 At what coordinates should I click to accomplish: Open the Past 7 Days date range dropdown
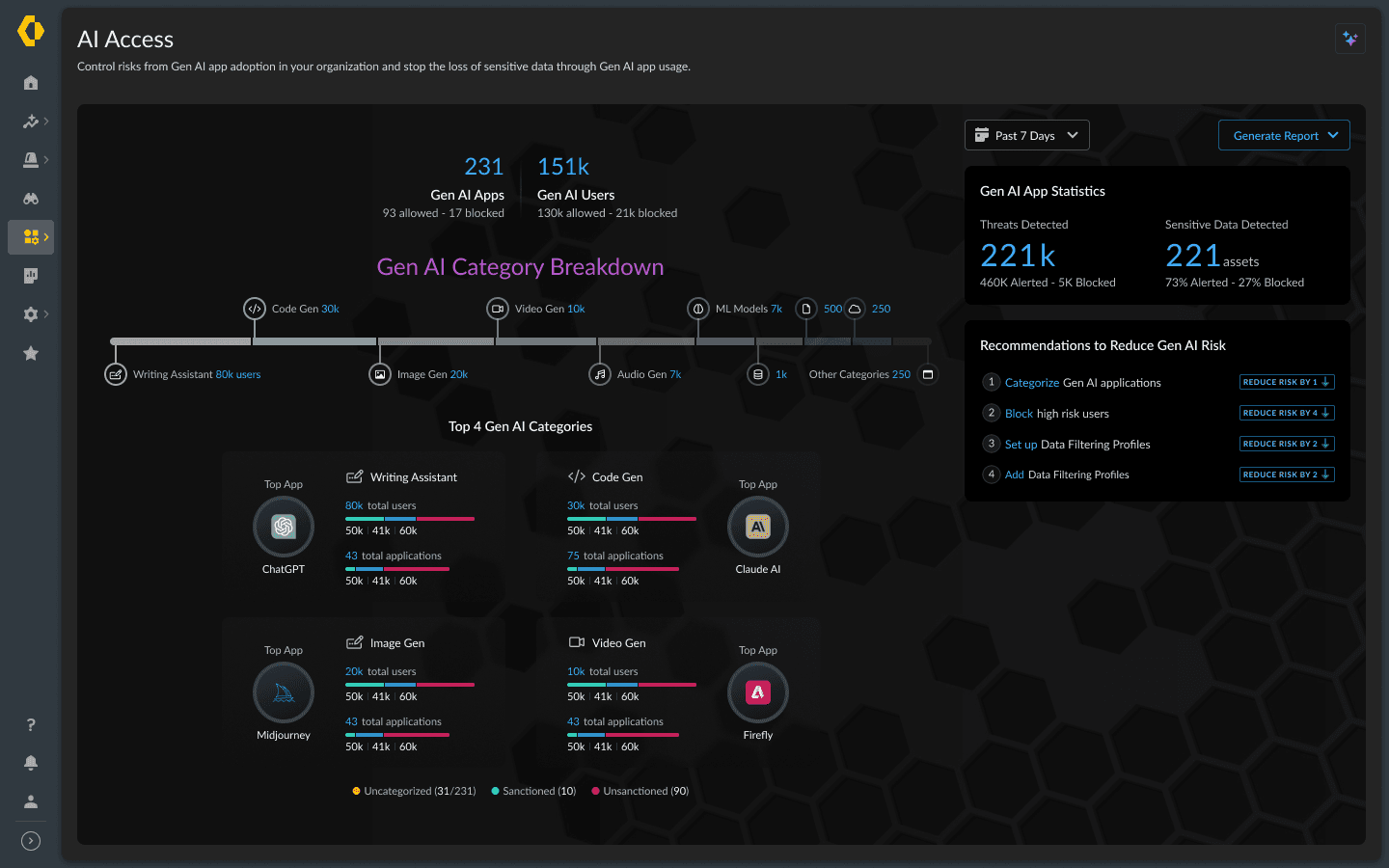click(1027, 135)
